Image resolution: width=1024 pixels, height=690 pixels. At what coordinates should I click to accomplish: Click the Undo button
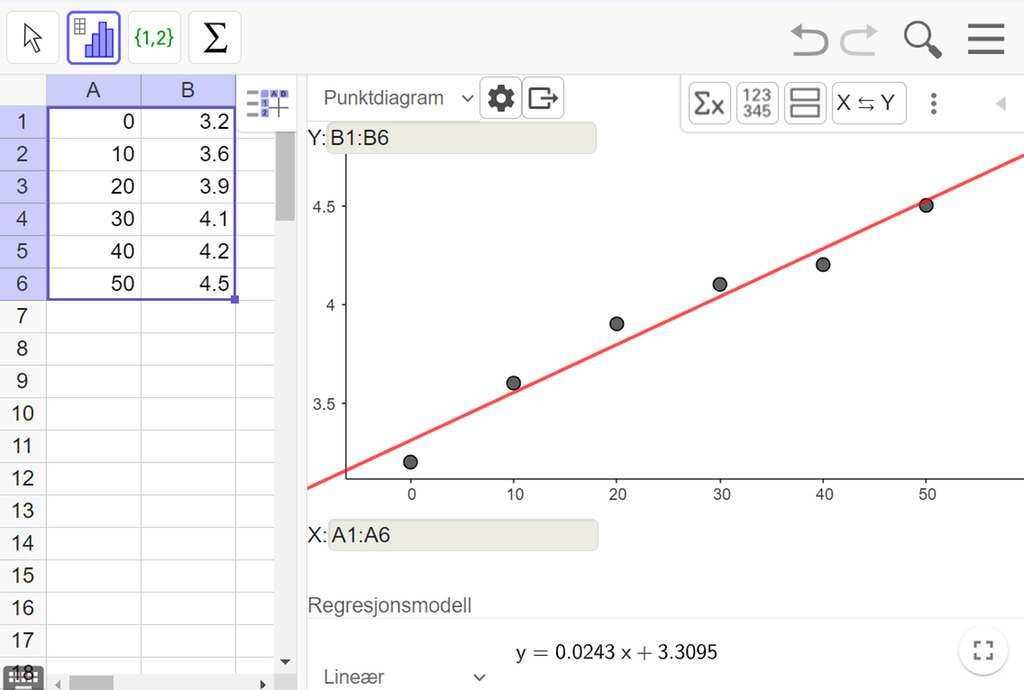[810, 39]
